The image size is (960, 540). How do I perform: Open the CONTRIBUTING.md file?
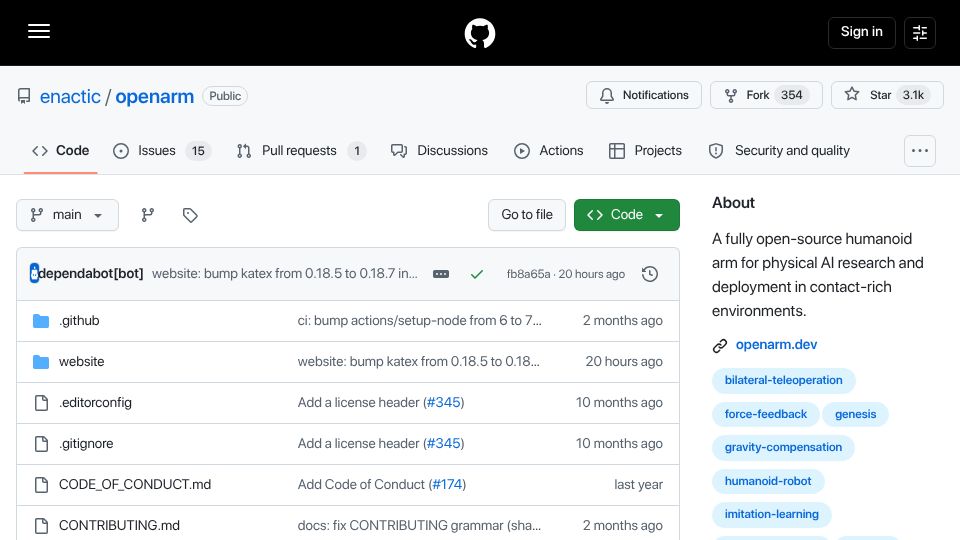[x=119, y=526]
